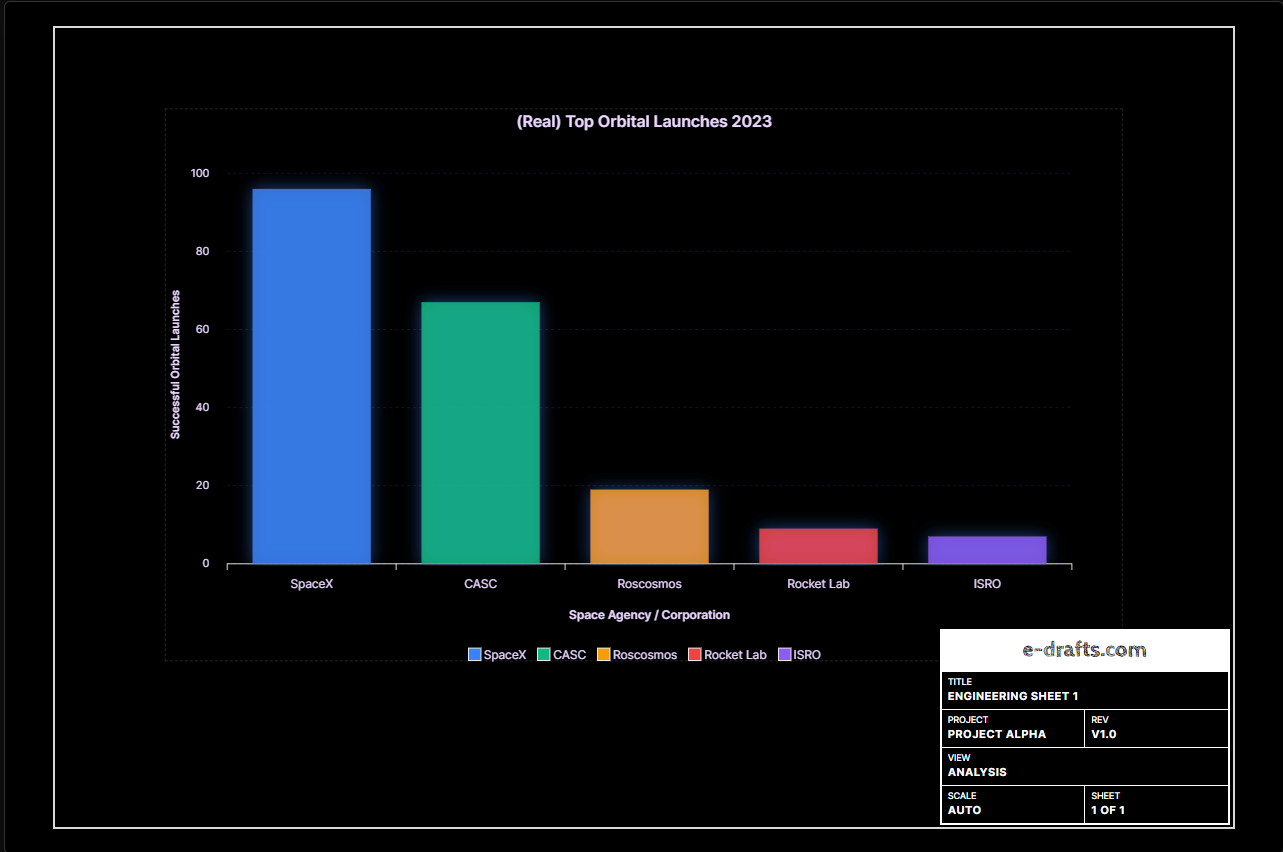
Task: Toggle the Rocket Lab legend entry
Action: point(728,655)
